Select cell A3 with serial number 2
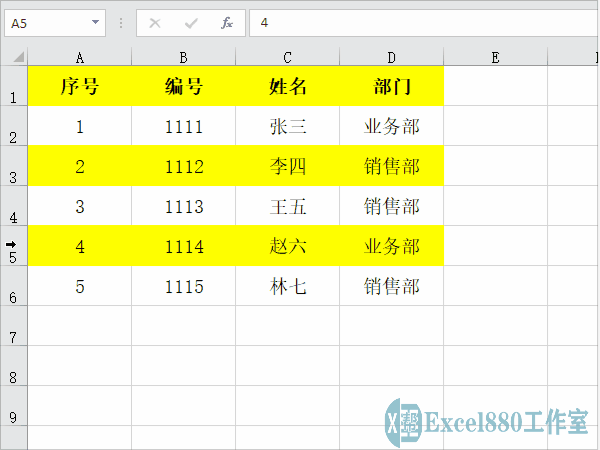The image size is (600, 450). [x=80, y=166]
